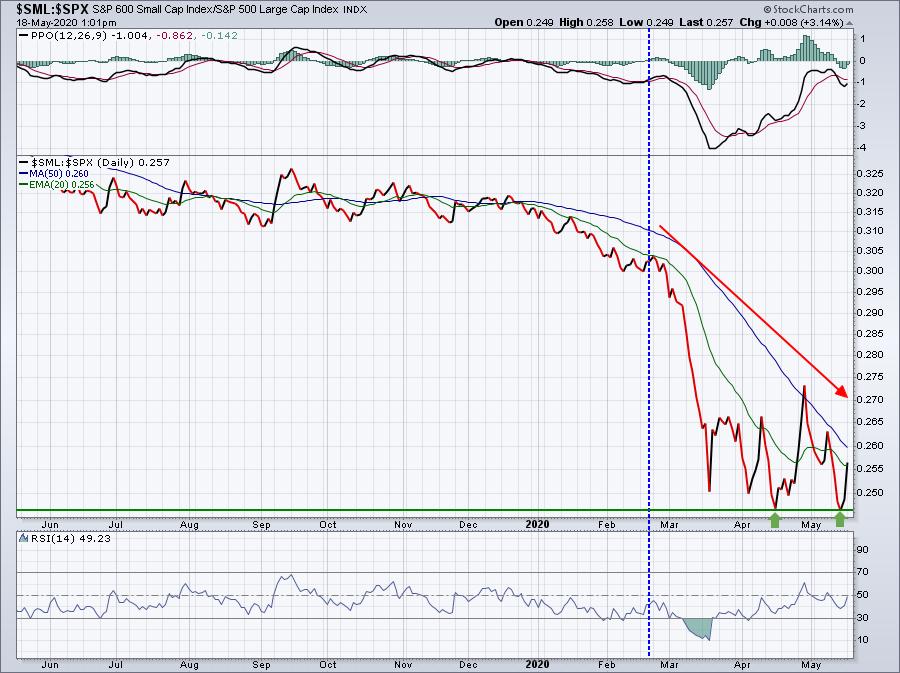Click the right green up-arrow near May
Viewport: 900px width, 673px height.
point(840,518)
